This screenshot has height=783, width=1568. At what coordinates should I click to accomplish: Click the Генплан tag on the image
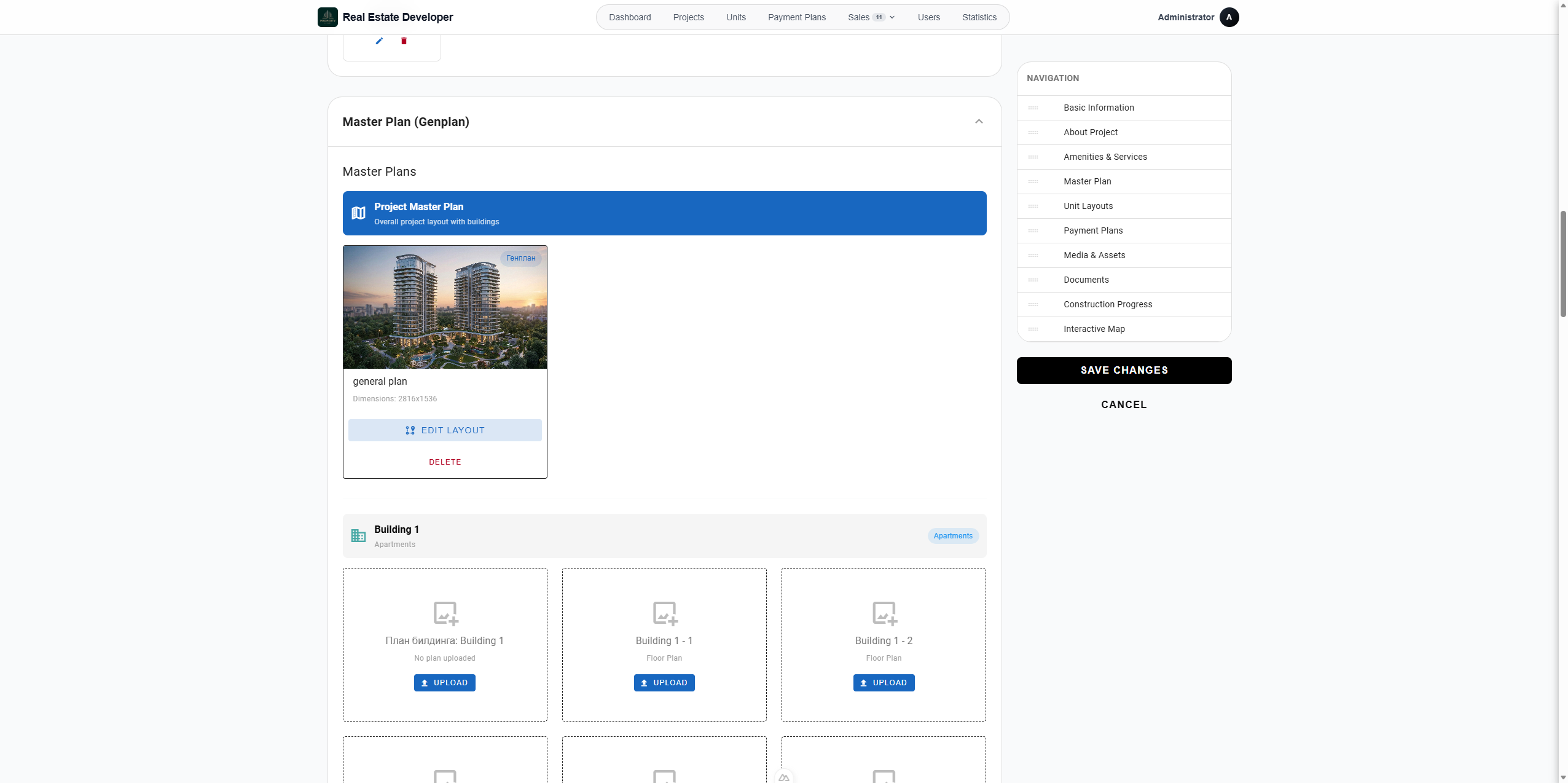point(521,258)
